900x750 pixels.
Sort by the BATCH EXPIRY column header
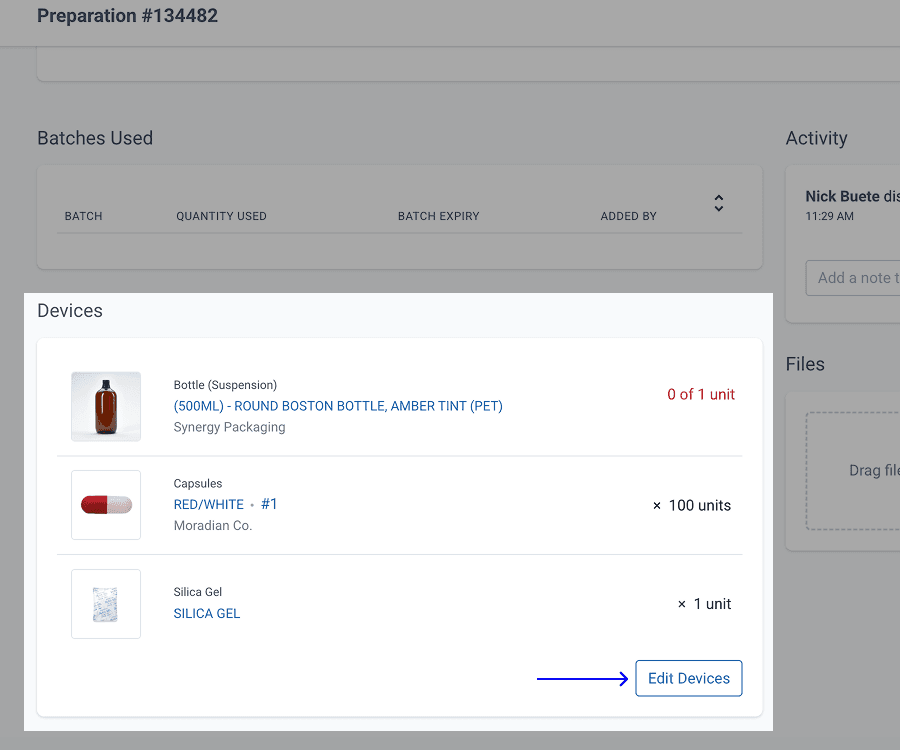coord(439,216)
